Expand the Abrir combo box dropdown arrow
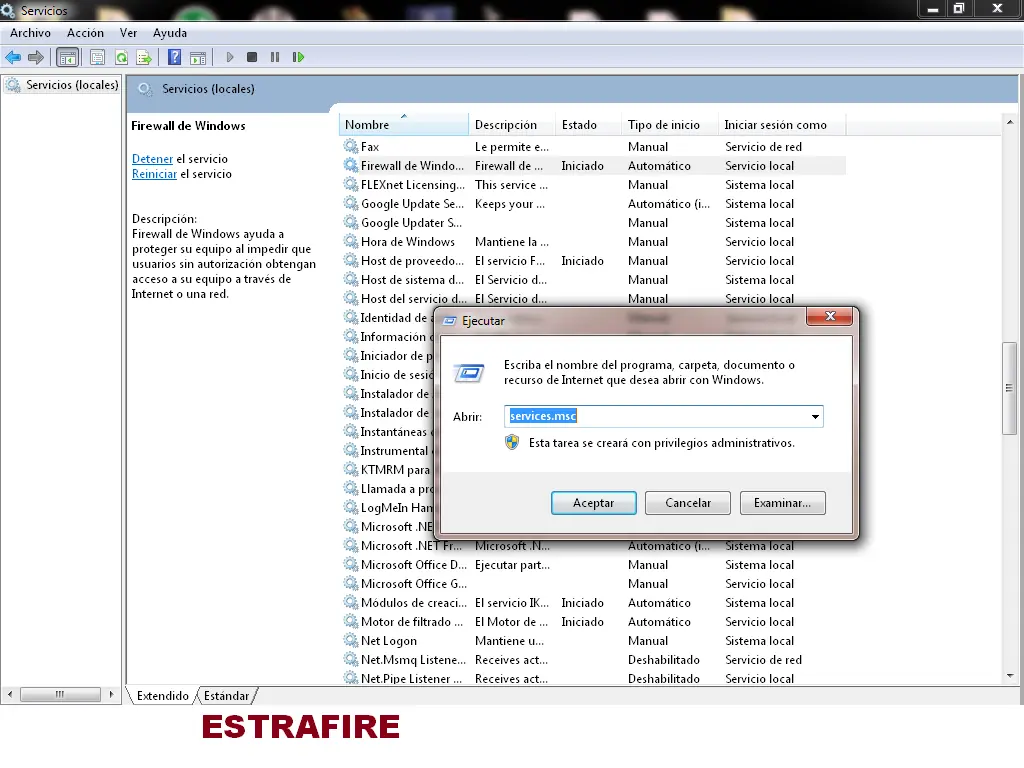Screen dimensions: 1024x768 815,417
